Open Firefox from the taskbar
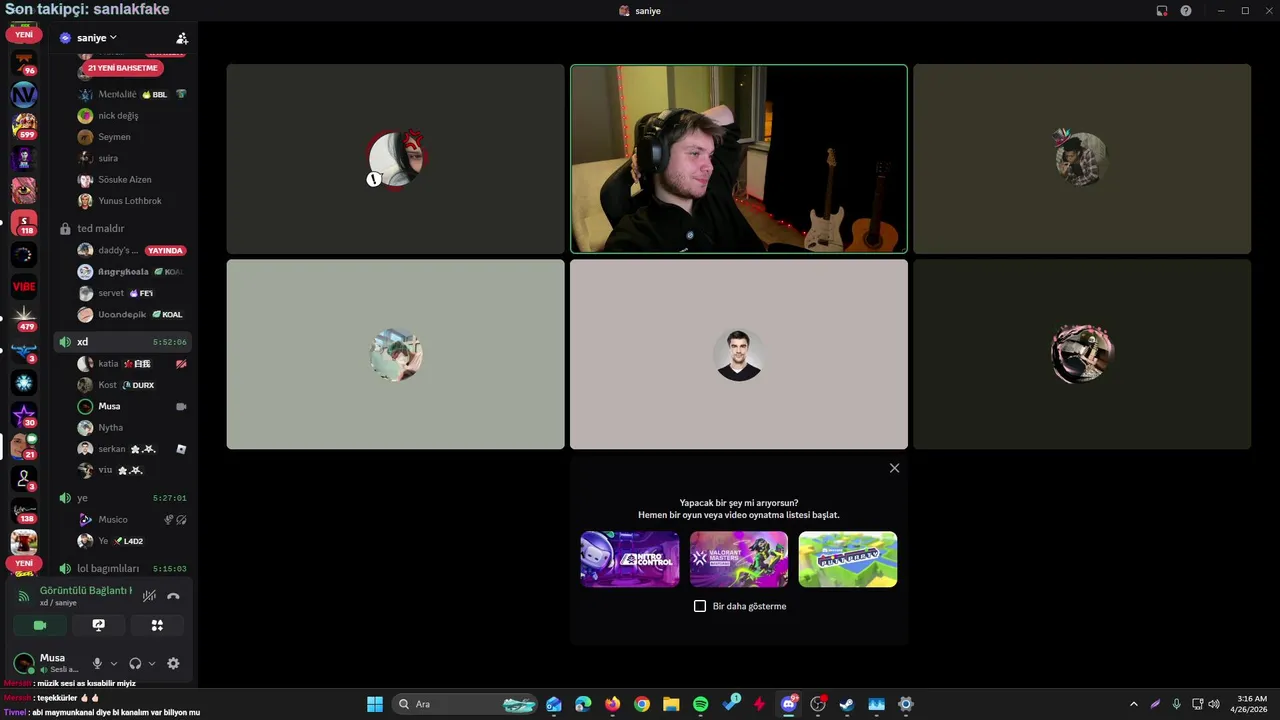Viewport: 1280px width, 720px height. click(613, 704)
